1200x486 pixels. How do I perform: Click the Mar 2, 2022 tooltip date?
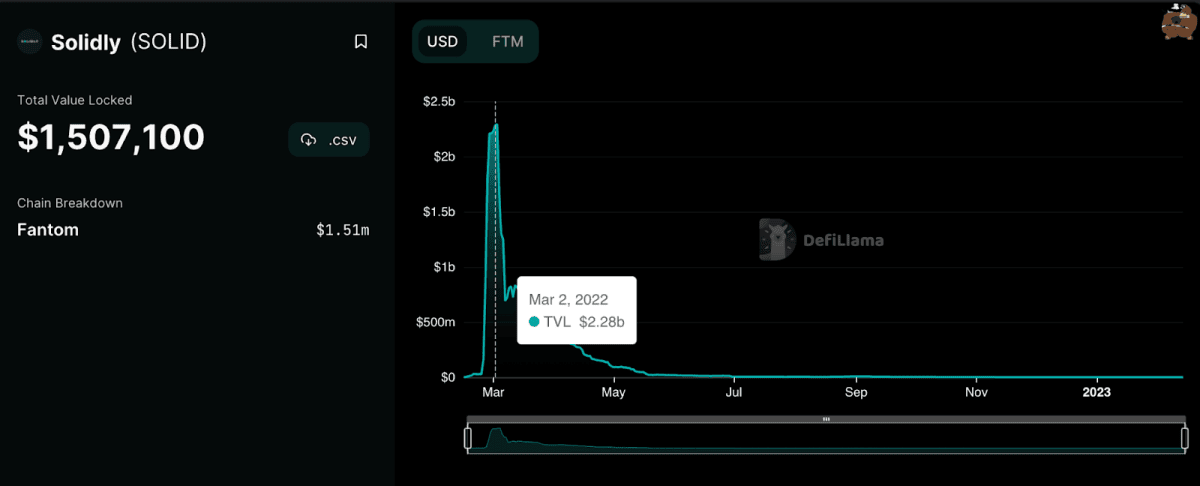click(x=568, y=299)
